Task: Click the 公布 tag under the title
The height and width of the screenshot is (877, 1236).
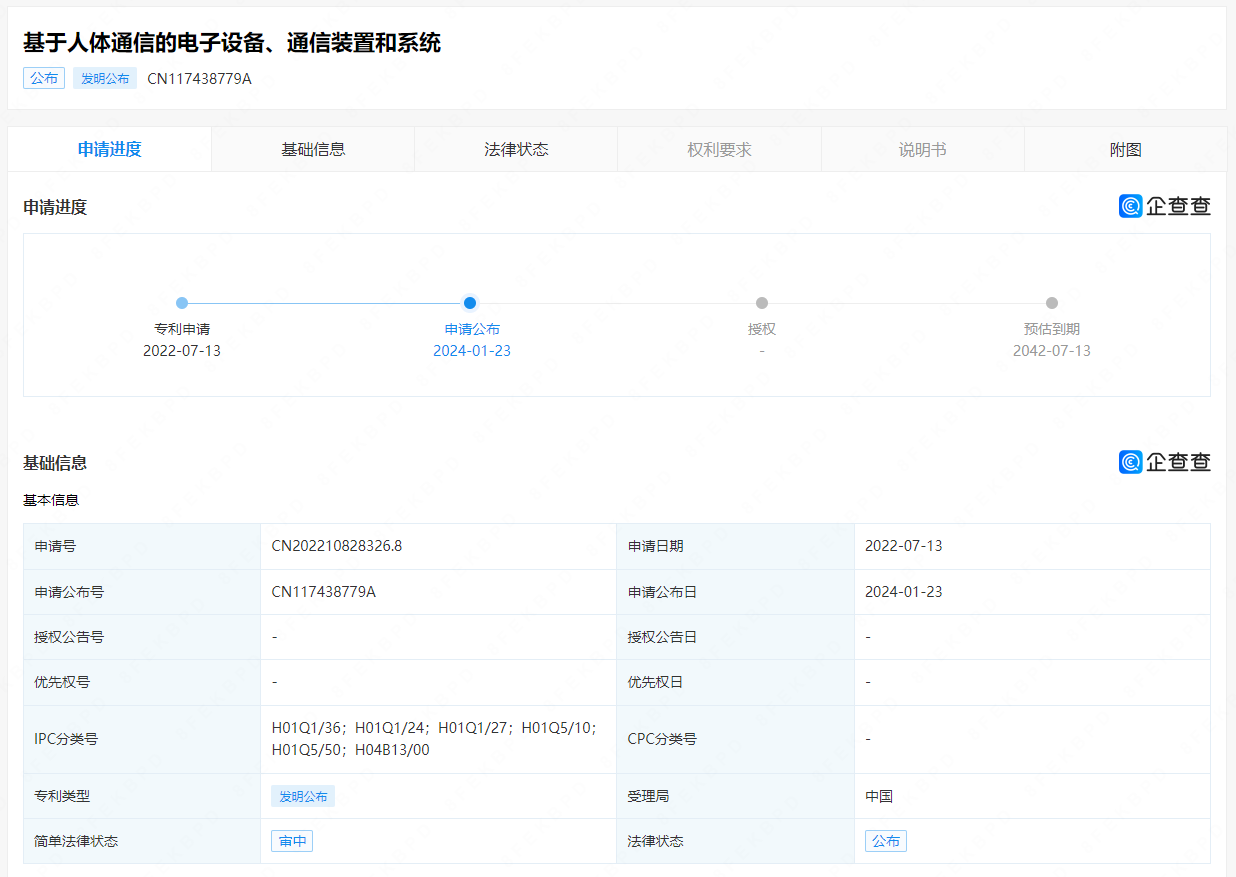Action: [44, 78]
